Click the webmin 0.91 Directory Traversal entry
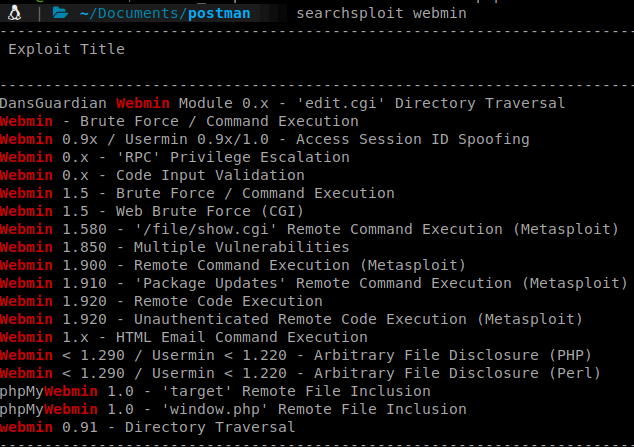634x447 pixels. pyautogui.click(x=147, y=427)
